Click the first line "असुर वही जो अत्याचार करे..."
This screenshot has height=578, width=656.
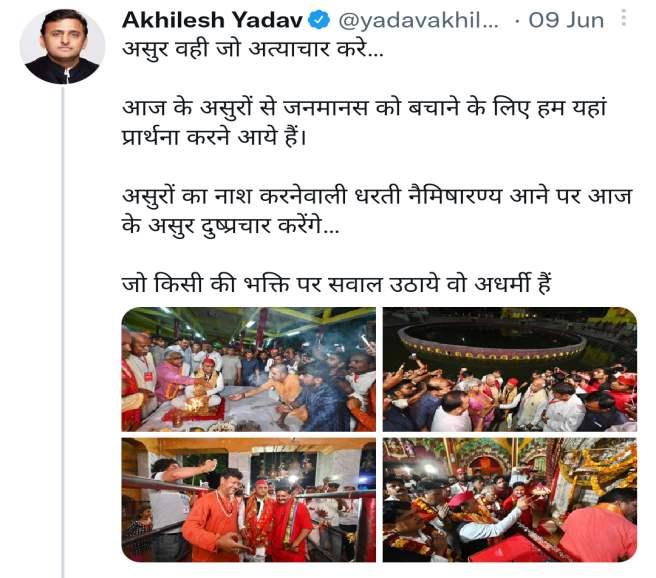coord(253,50)
